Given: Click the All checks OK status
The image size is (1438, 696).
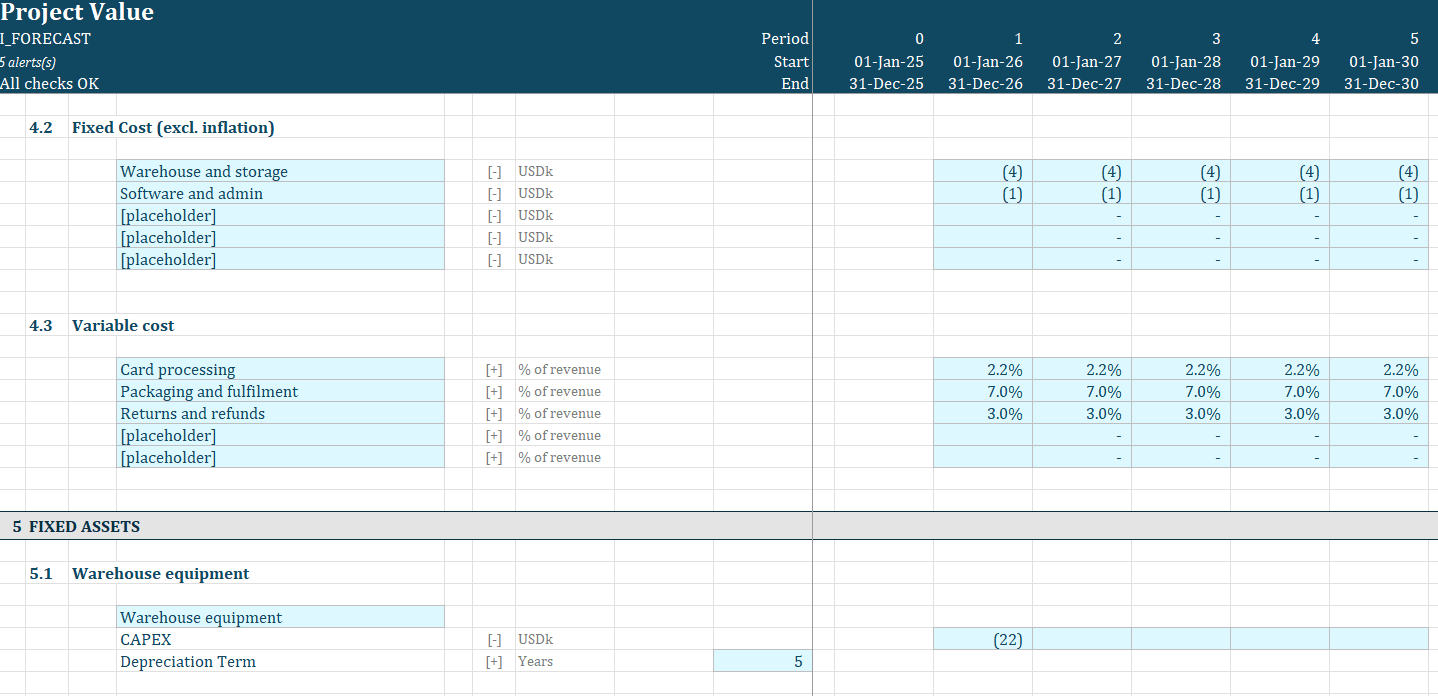Looking at the screenshot, I should [x=49, y=83].
